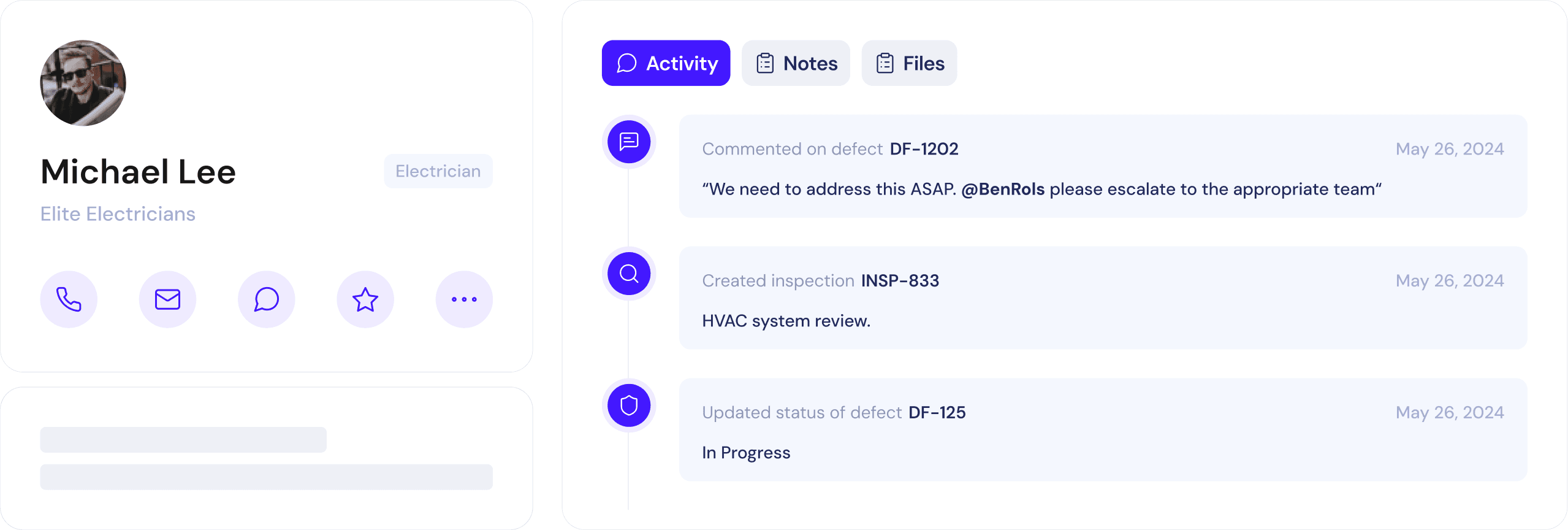The image size is (1568, 530).
Task: Open chat message with Michael Lee
Action: pyautogui.click(x=267, y=299)
